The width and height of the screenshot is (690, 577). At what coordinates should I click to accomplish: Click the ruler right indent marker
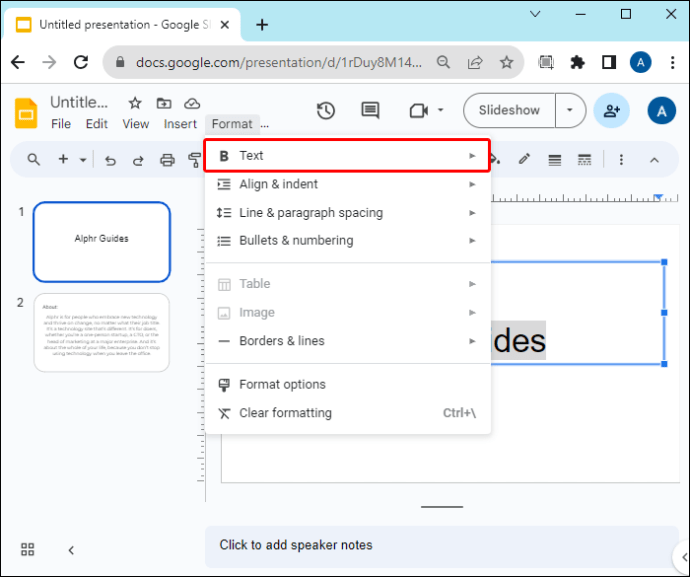click(658, 197)
